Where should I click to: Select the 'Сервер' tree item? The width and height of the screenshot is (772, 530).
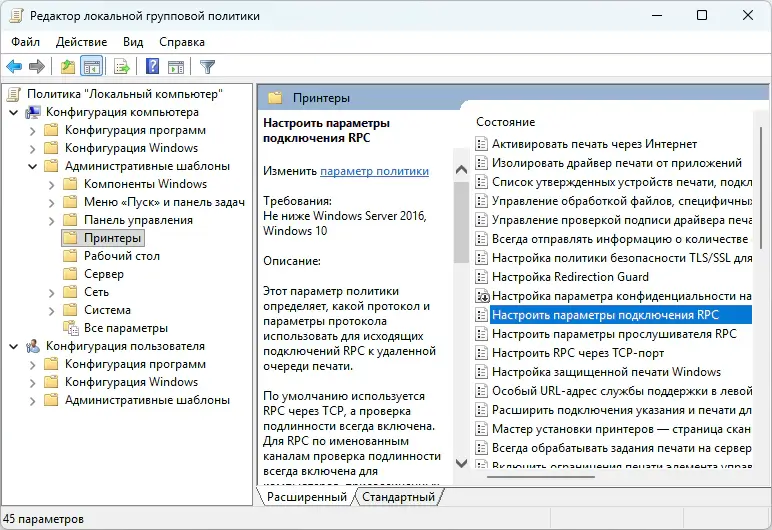click(x=103, y=274)
